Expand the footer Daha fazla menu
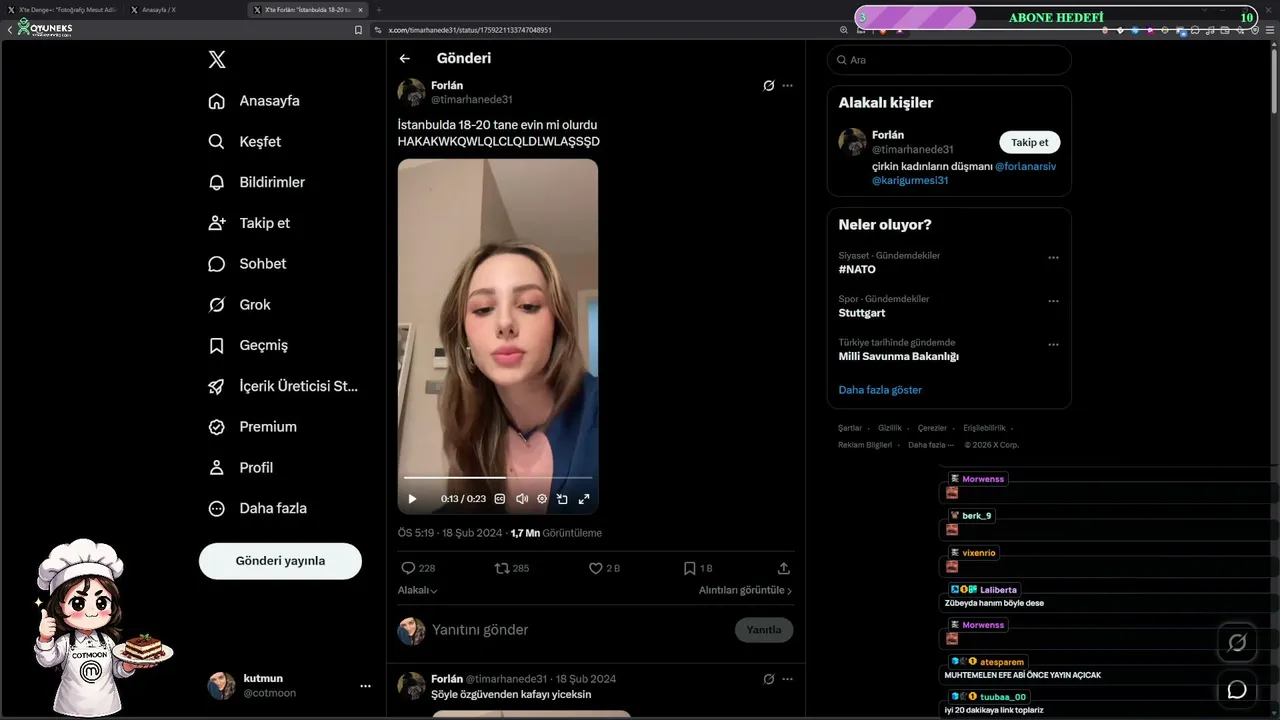 (x=931, y=445)
